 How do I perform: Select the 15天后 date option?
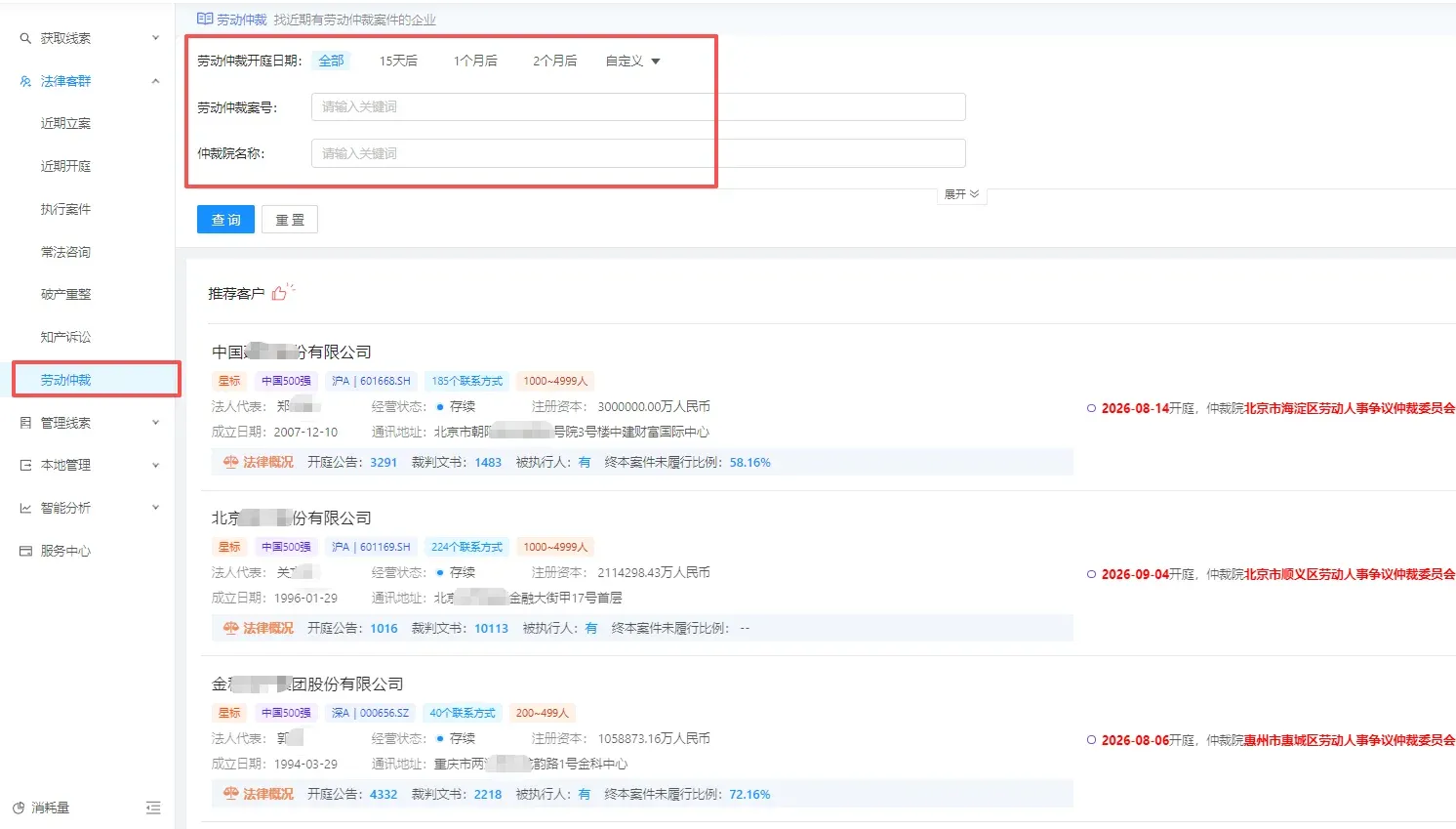(398, 61)
